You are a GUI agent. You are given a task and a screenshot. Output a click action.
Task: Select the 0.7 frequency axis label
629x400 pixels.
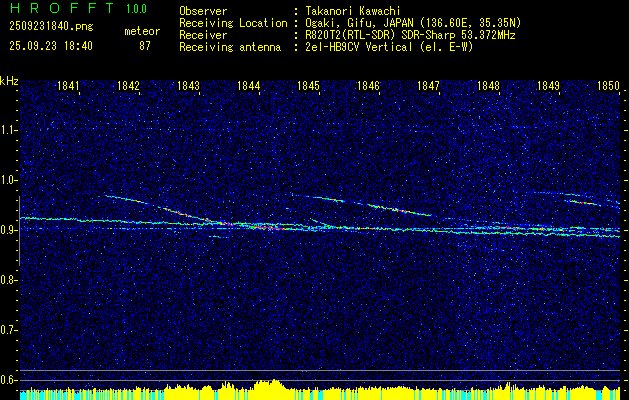coord(9,329)
